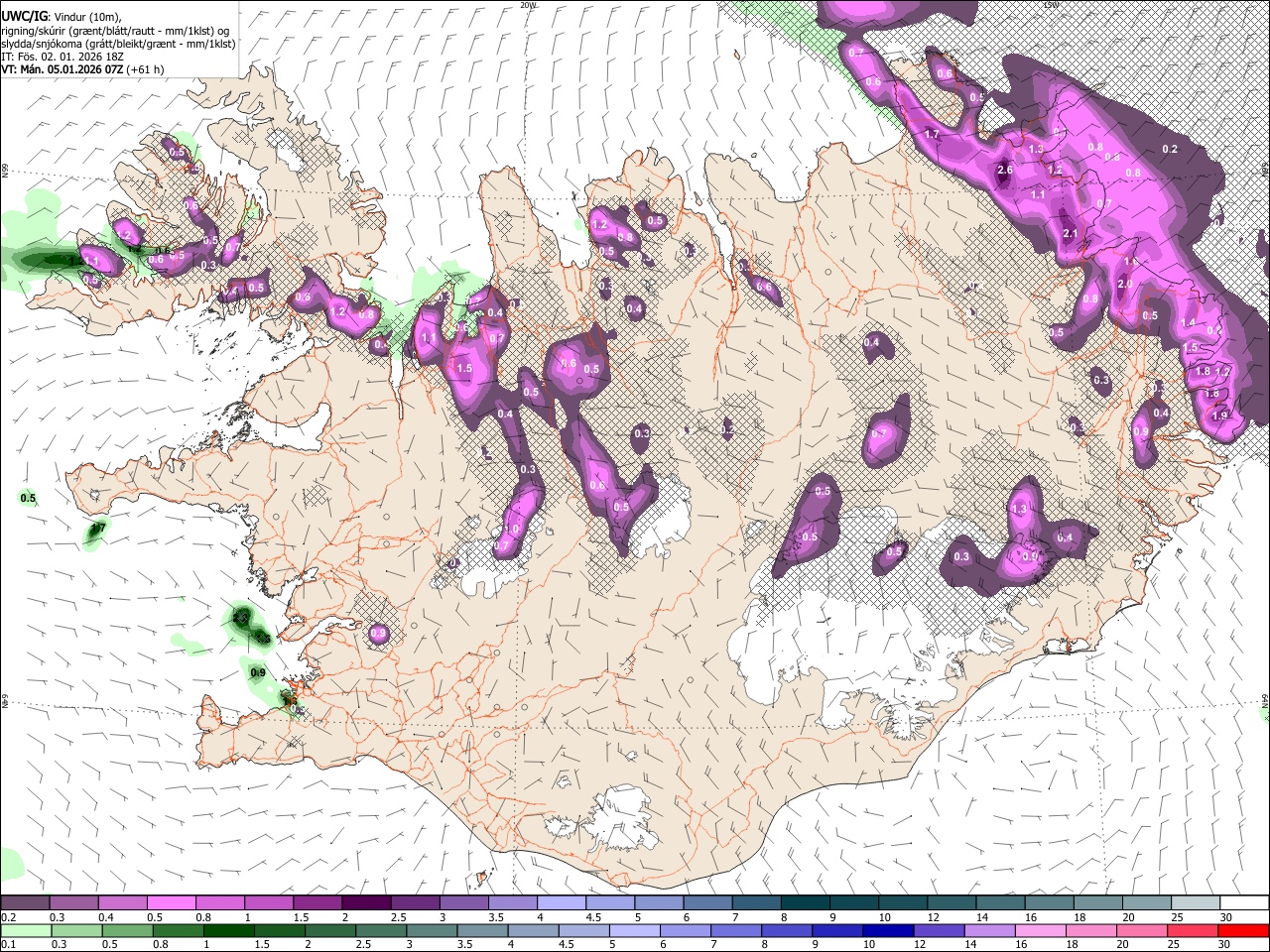Screen dimensions: 1270x952
Task: Click snow legend swatch between 0.5 and 0.8
Action: coord(171,903)
